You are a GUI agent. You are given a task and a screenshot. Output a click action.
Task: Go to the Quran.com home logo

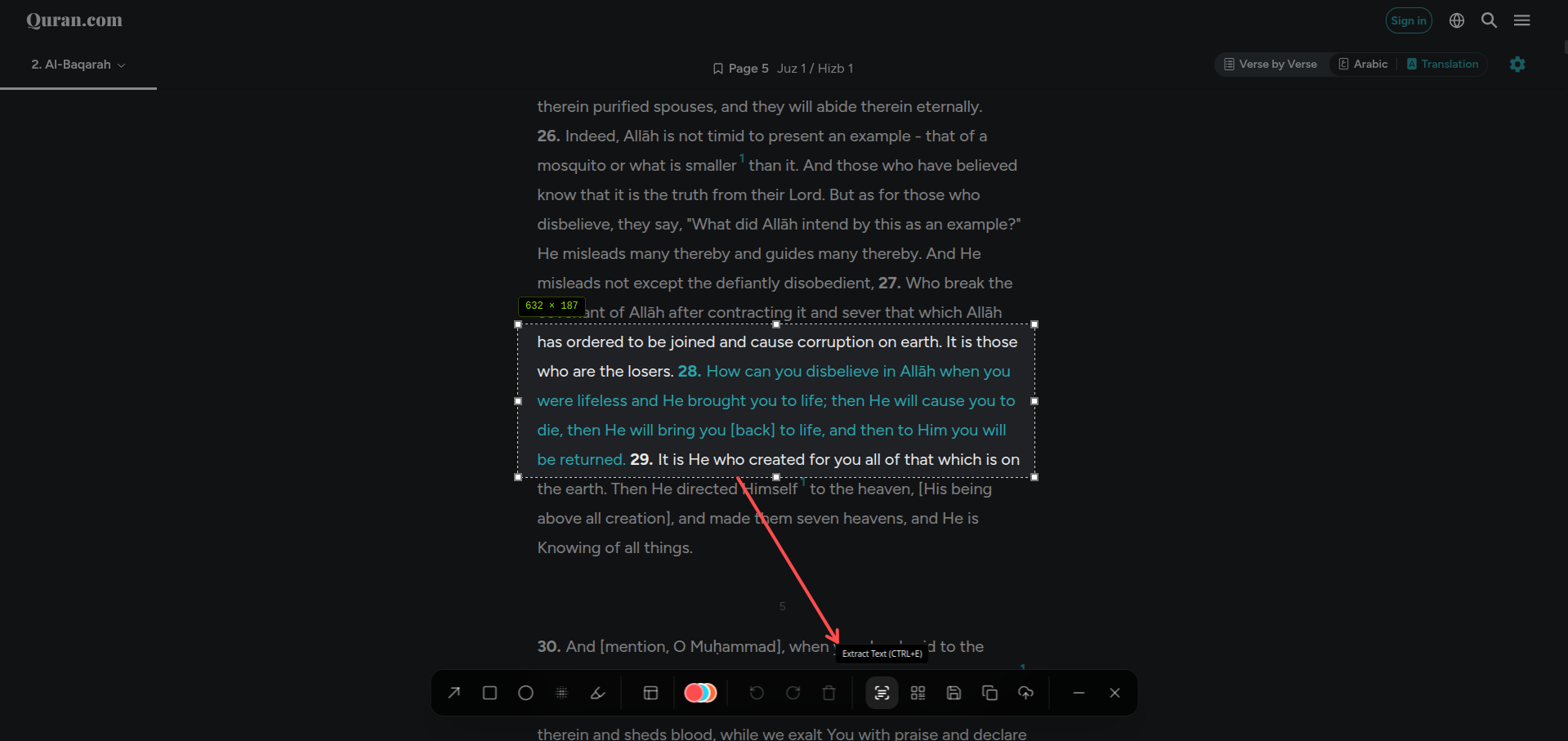click(x=74, y=20)
